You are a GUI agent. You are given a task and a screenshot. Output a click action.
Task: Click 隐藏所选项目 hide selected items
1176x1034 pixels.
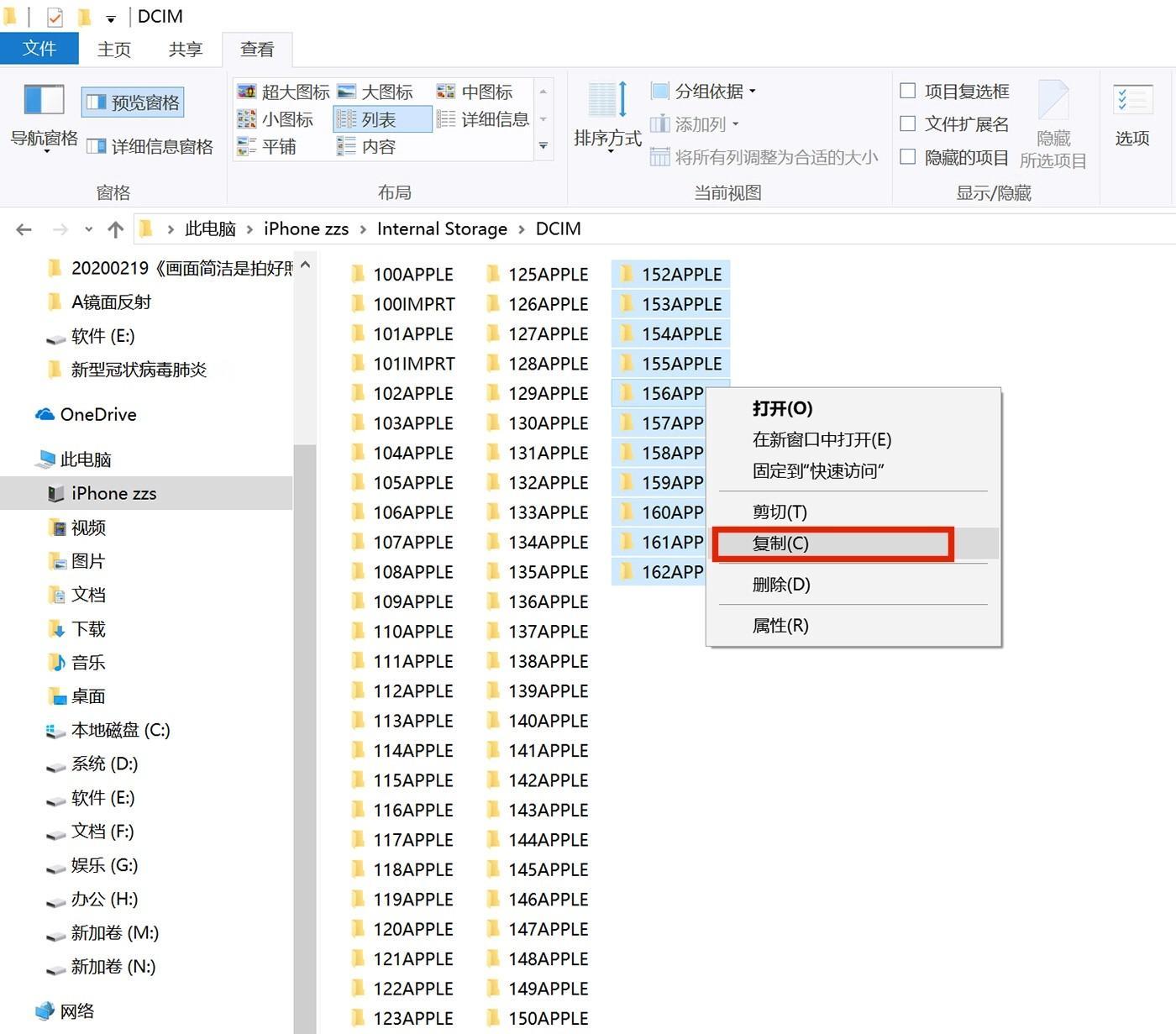point(1053,124)
